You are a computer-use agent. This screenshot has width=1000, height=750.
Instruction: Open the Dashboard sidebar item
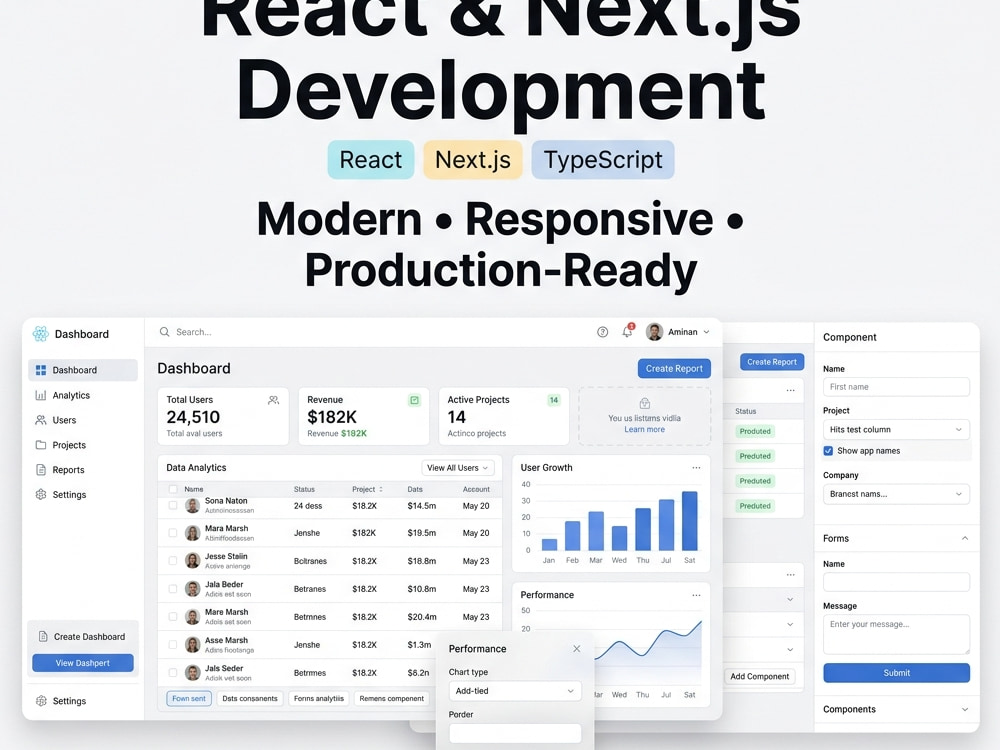tap(83, 370)
